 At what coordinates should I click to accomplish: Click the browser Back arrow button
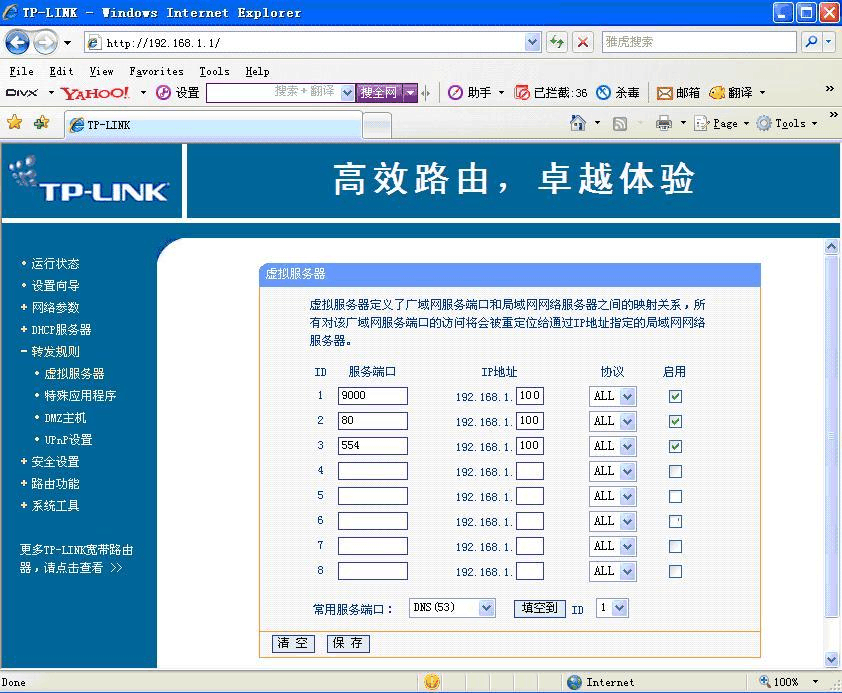click(18, 43)
